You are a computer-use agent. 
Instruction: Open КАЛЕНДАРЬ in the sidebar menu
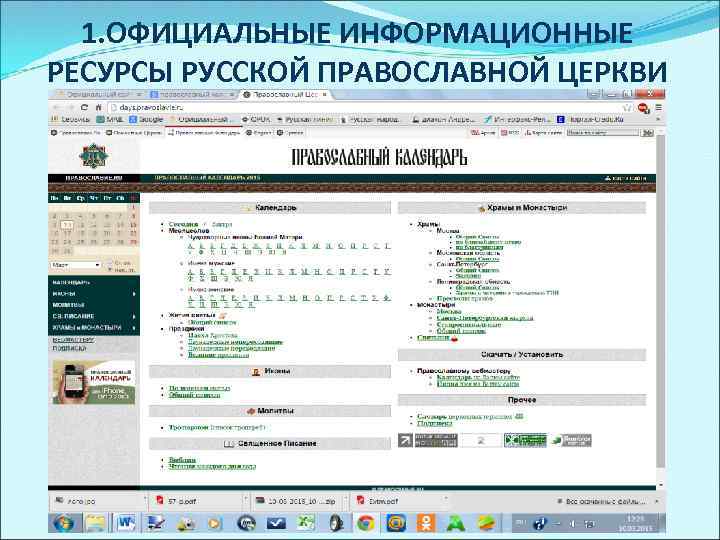71,282
